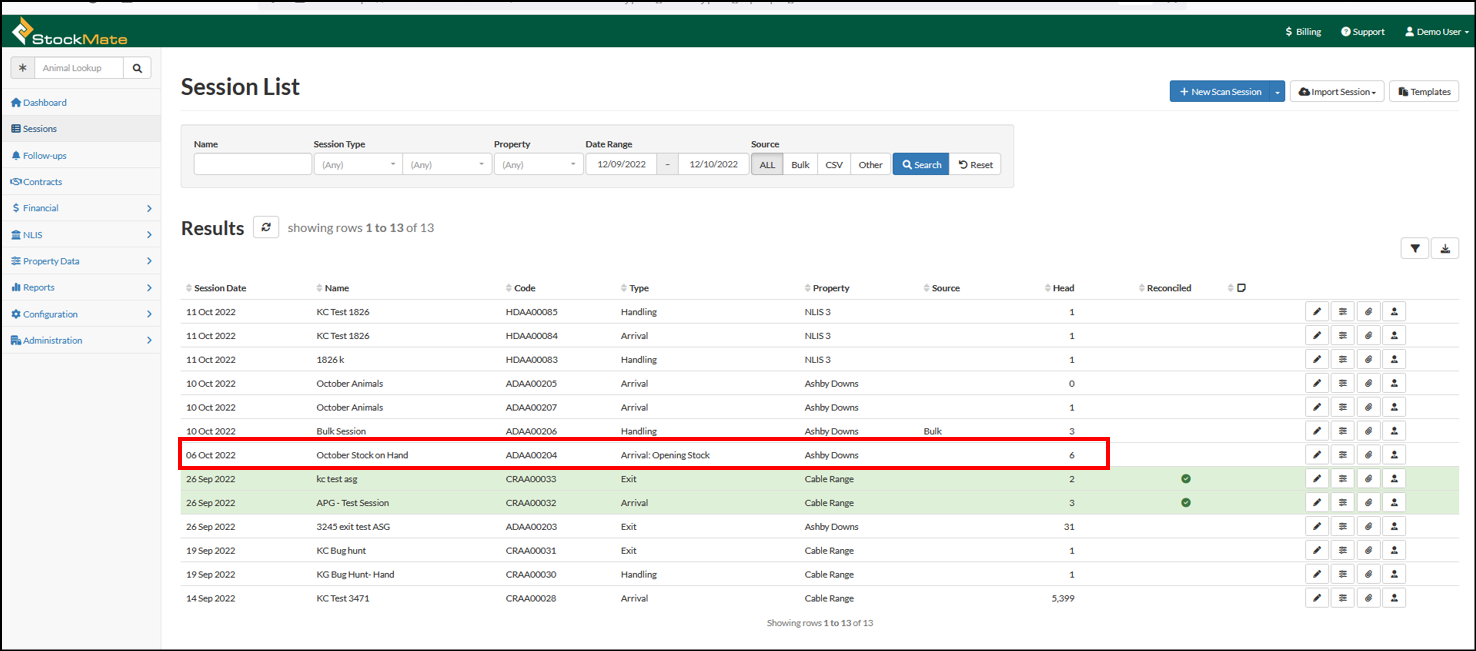The height and width of the screenshot is (651, 1476).
Task: Open the Property filter dropdown
Action: point(538,163)
